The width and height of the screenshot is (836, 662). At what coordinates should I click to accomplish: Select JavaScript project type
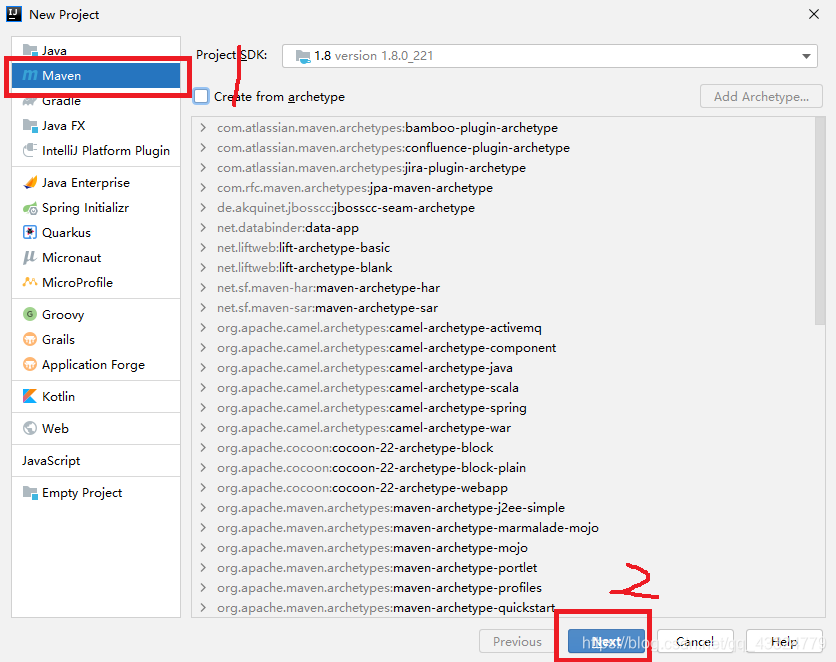tap(51, 461)
